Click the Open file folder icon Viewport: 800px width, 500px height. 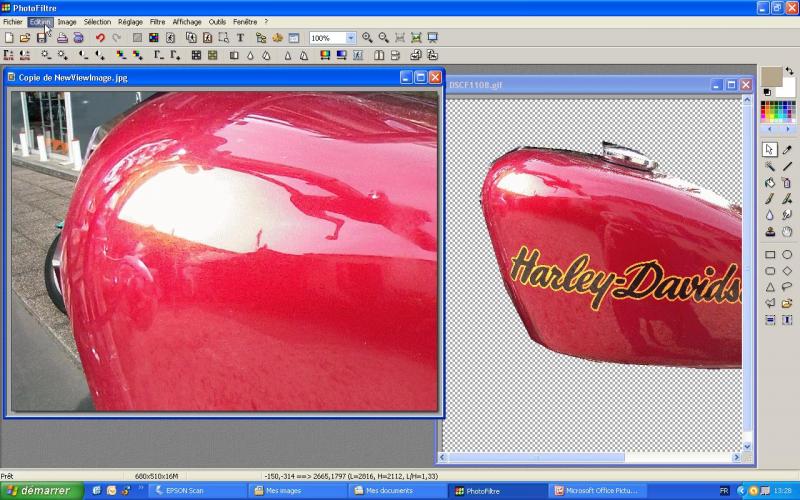[24, 38]
